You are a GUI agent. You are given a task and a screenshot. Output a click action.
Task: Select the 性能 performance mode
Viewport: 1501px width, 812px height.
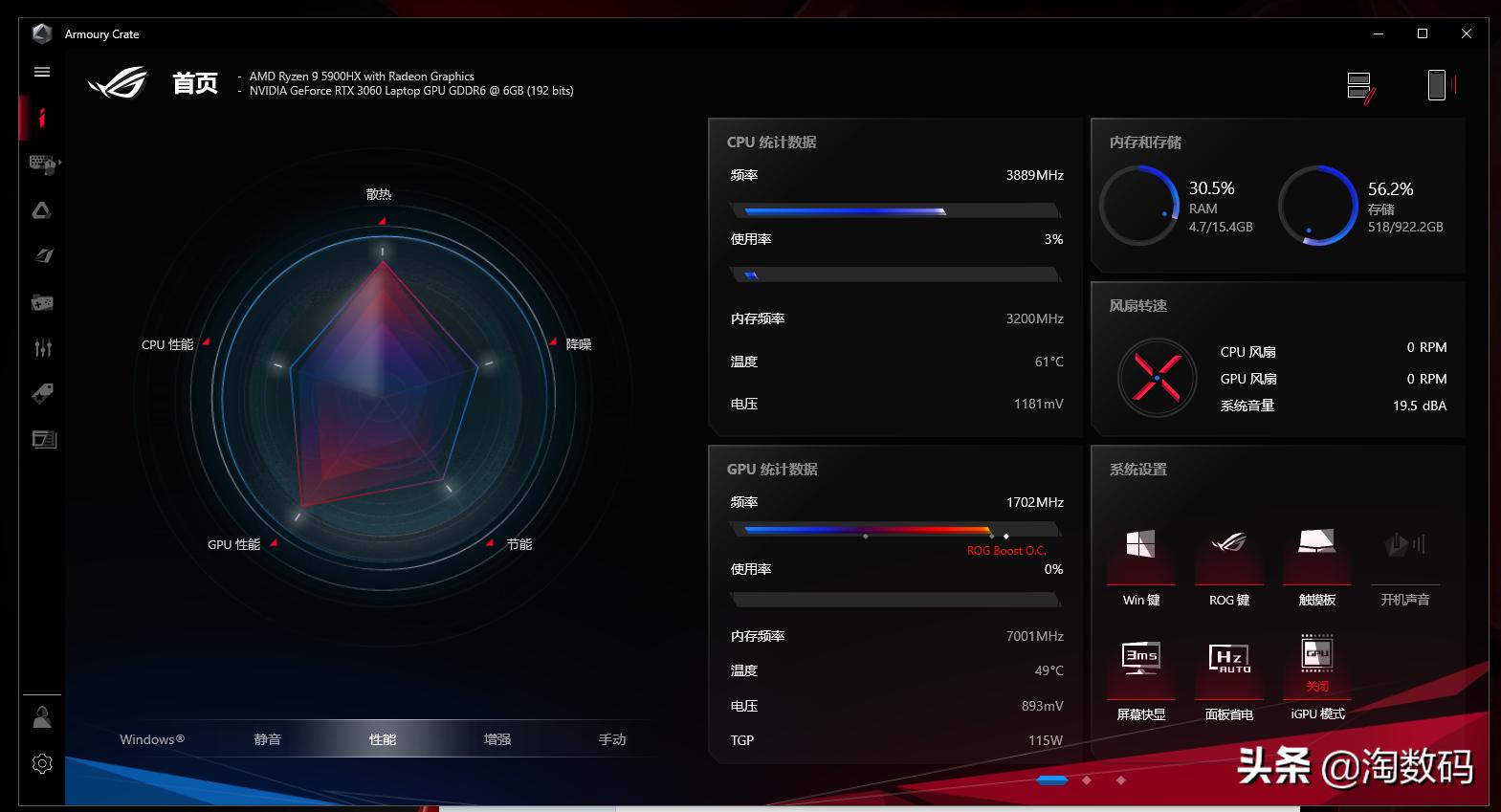[x=383, y=739]
